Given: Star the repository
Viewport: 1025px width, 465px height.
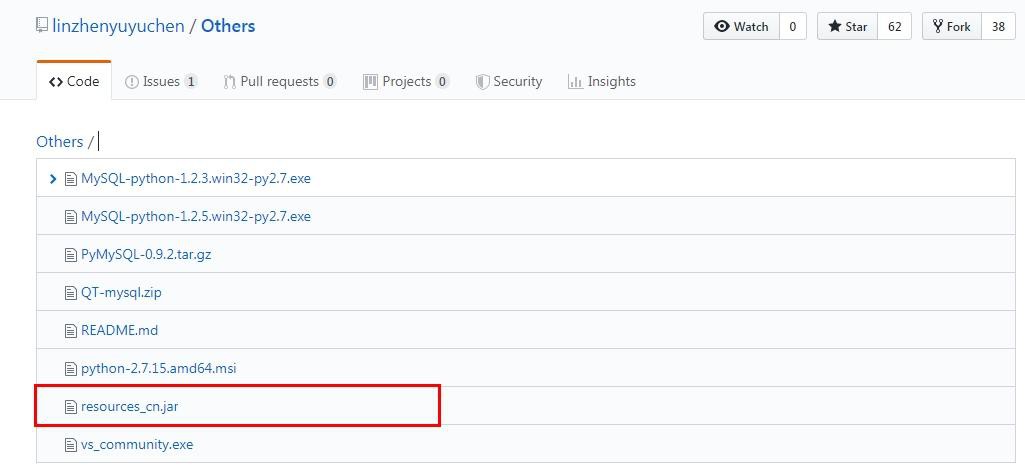Looking at the screenshot, I should click(848, 26).
